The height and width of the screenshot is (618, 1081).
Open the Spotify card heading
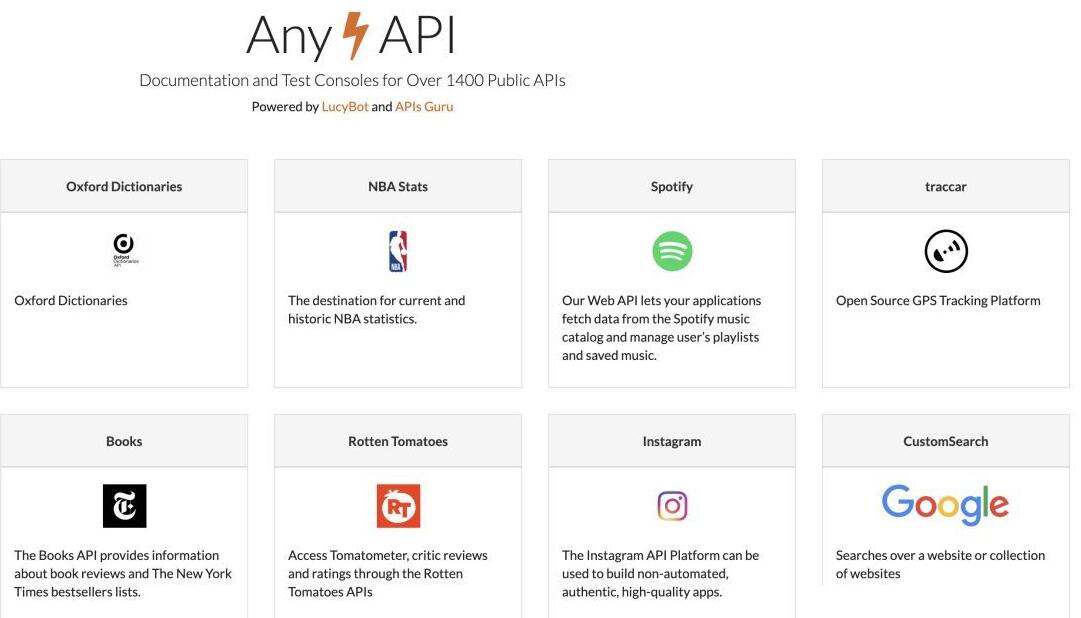click(x=672, y=186)
